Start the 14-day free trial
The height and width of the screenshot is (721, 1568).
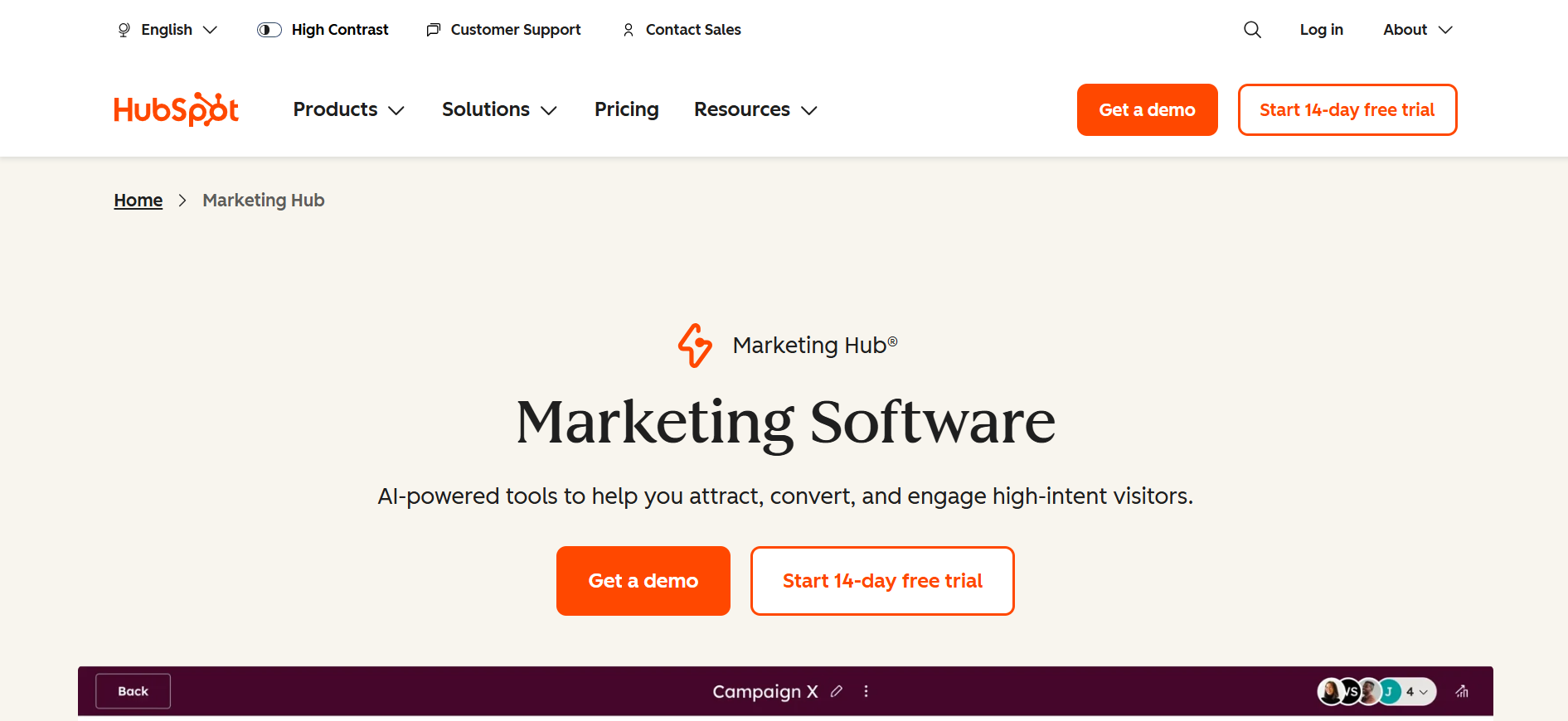click(881, 581)
